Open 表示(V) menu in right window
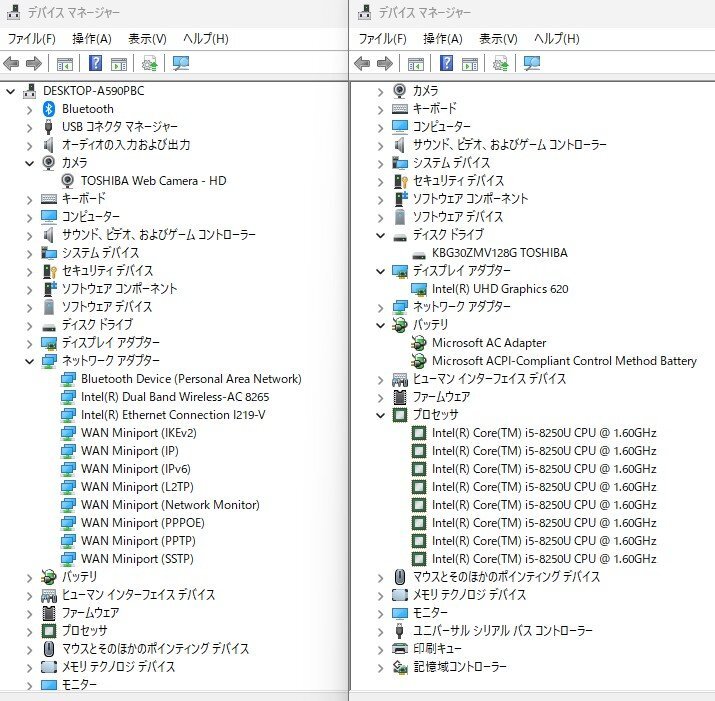This screenshot has height=701, width=715. point(498,39)
